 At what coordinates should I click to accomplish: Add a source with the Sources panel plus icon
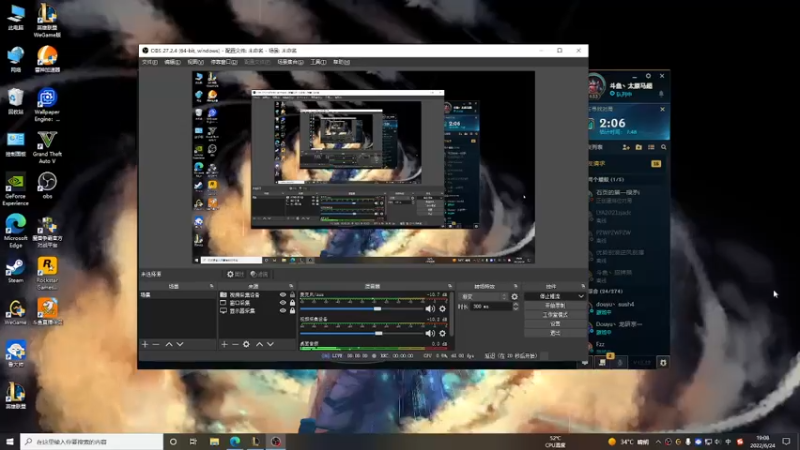pos(224,344)
